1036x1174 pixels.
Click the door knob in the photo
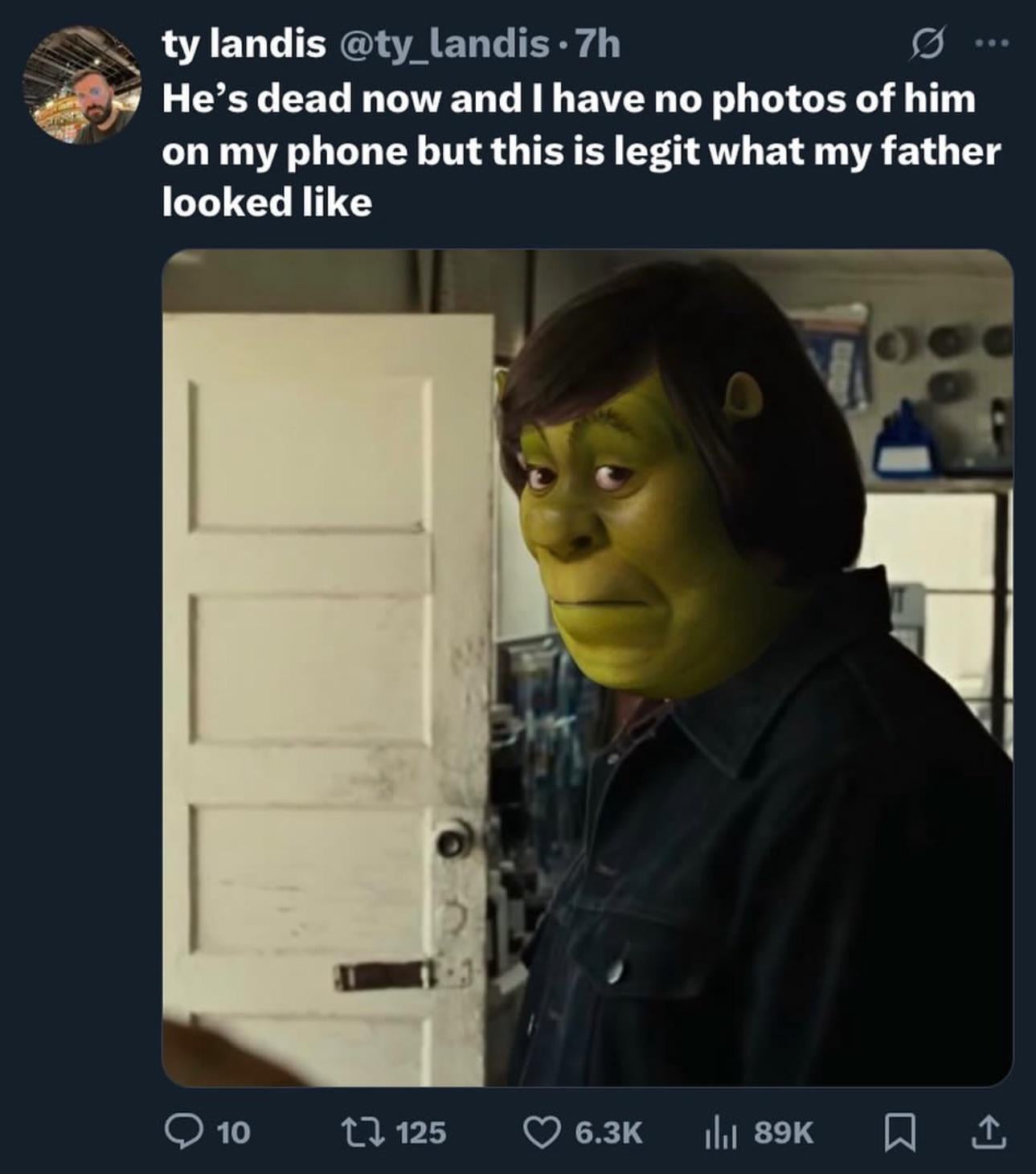(453, 840)
